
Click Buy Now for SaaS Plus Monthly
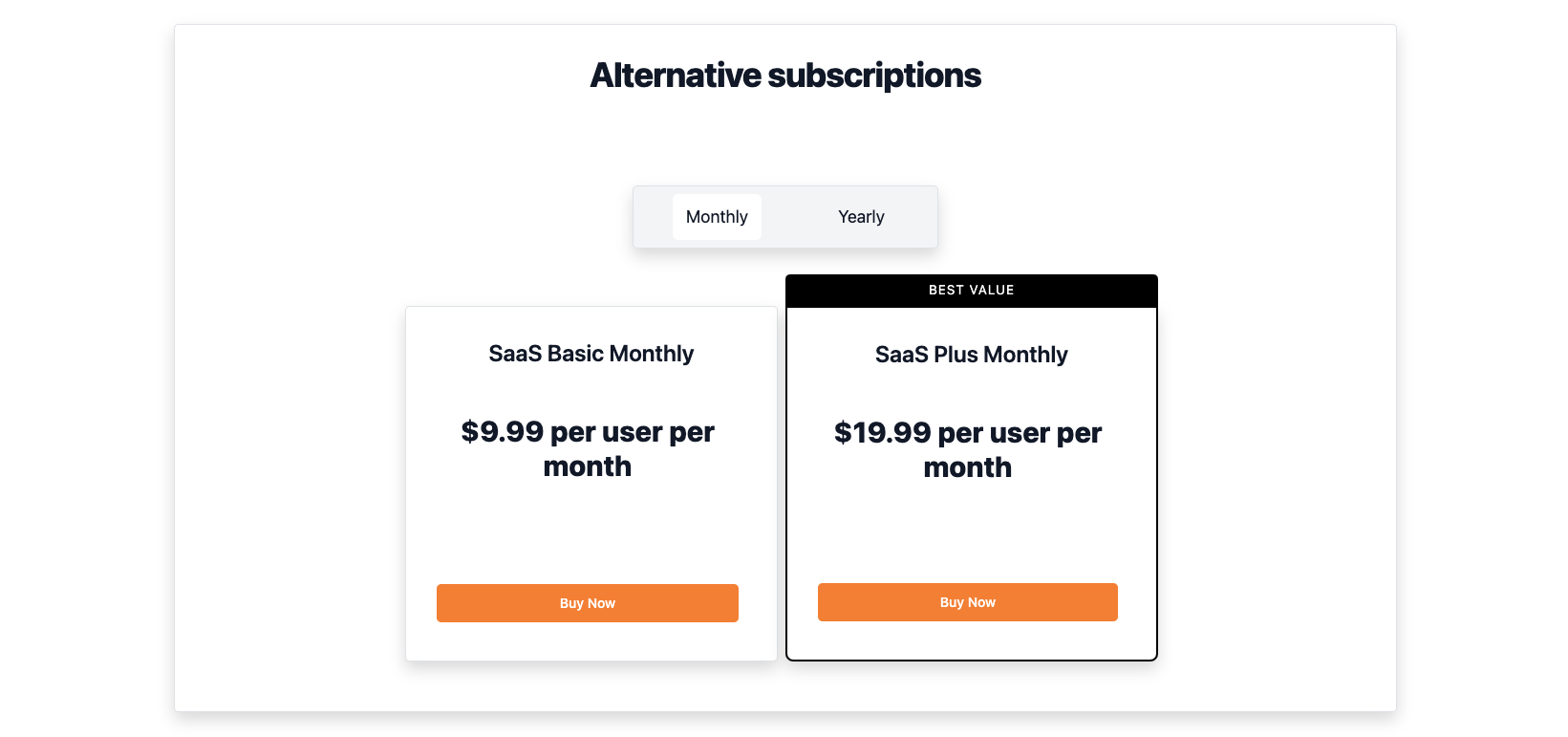click(967, 602)
